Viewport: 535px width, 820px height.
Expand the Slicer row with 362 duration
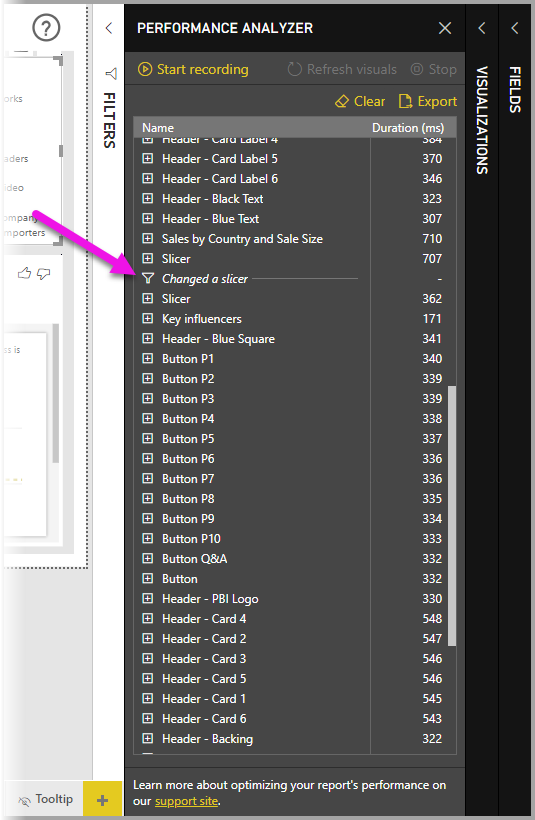coord(148,299)
